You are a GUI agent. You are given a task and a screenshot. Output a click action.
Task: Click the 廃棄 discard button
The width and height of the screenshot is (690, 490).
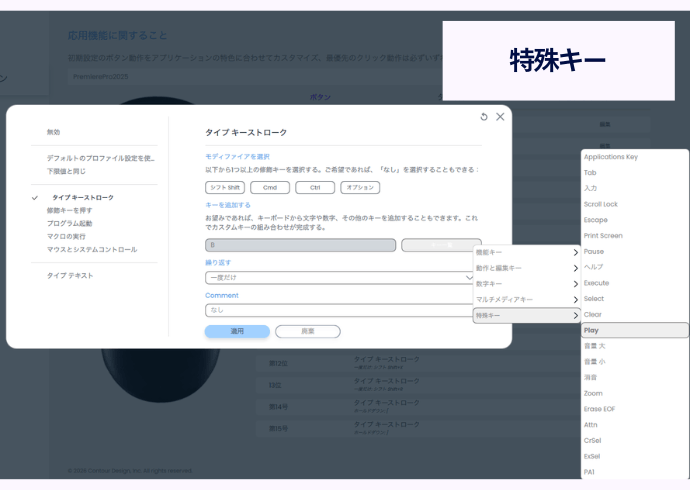tap(308, 331)
